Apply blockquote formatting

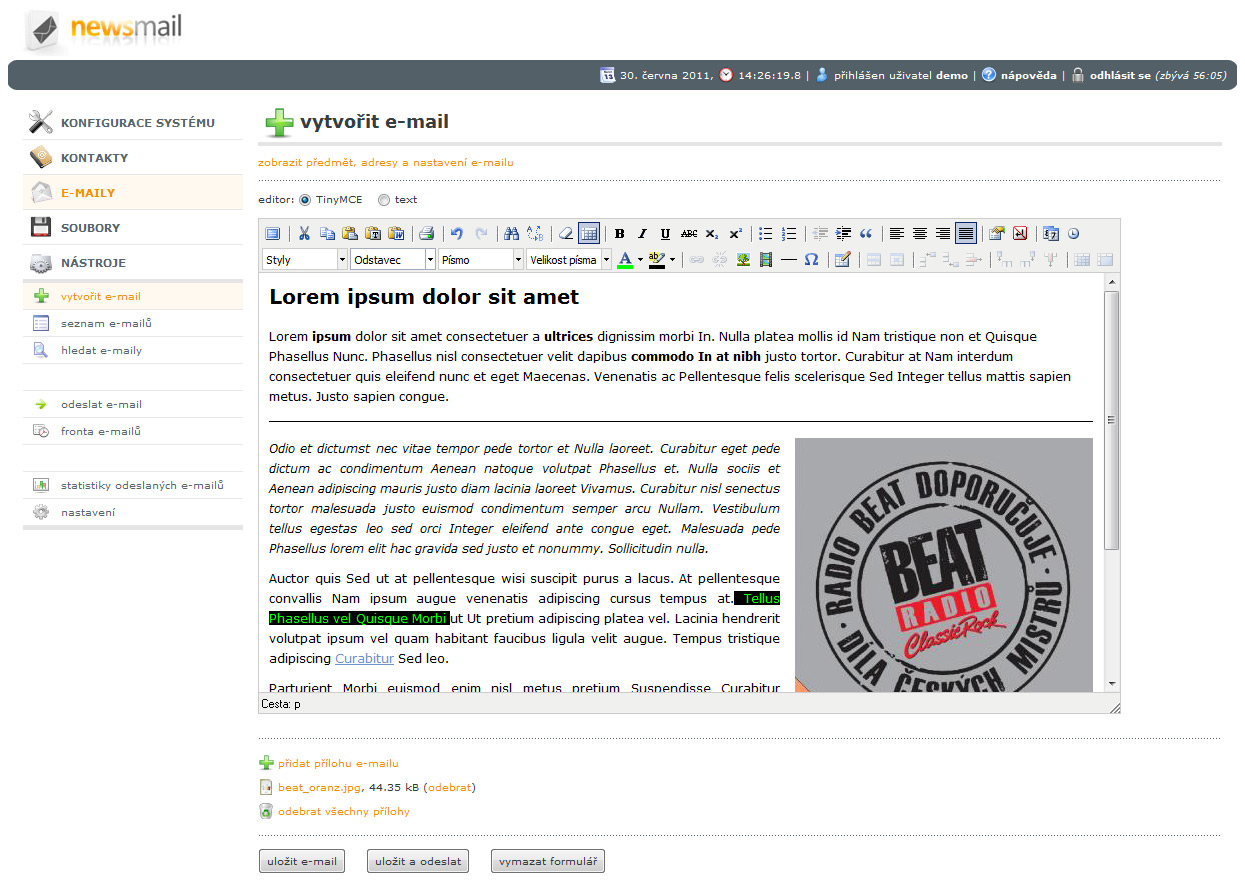pos(866,234)
